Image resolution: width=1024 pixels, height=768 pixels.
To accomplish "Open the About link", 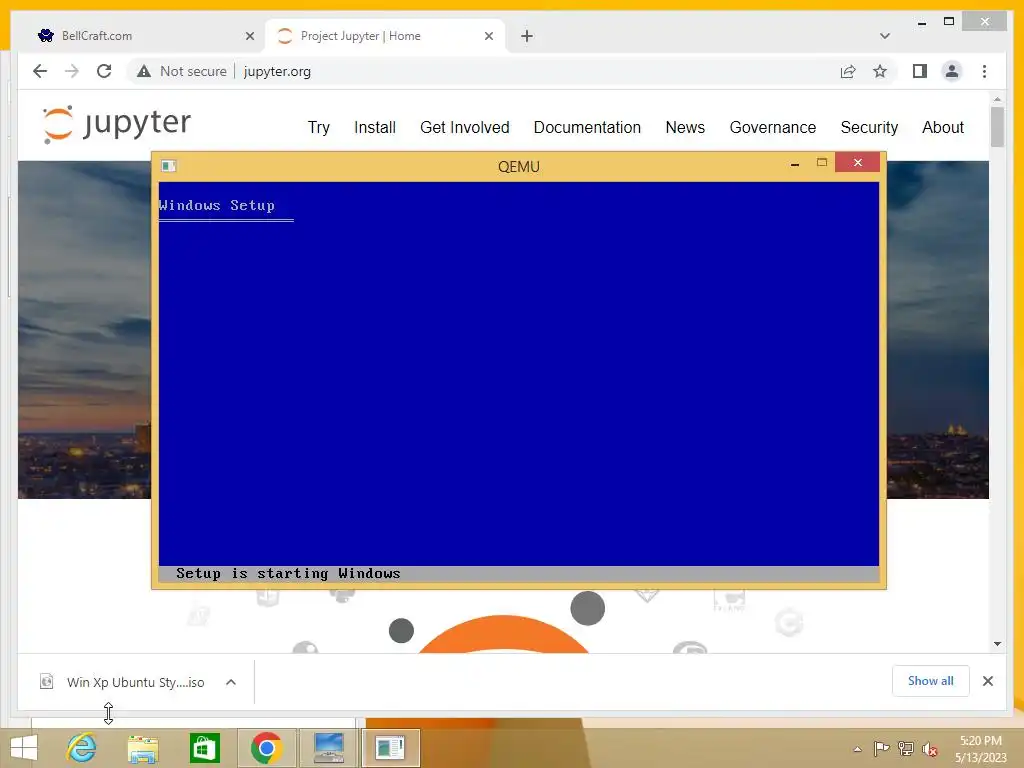I will [942, 127].
